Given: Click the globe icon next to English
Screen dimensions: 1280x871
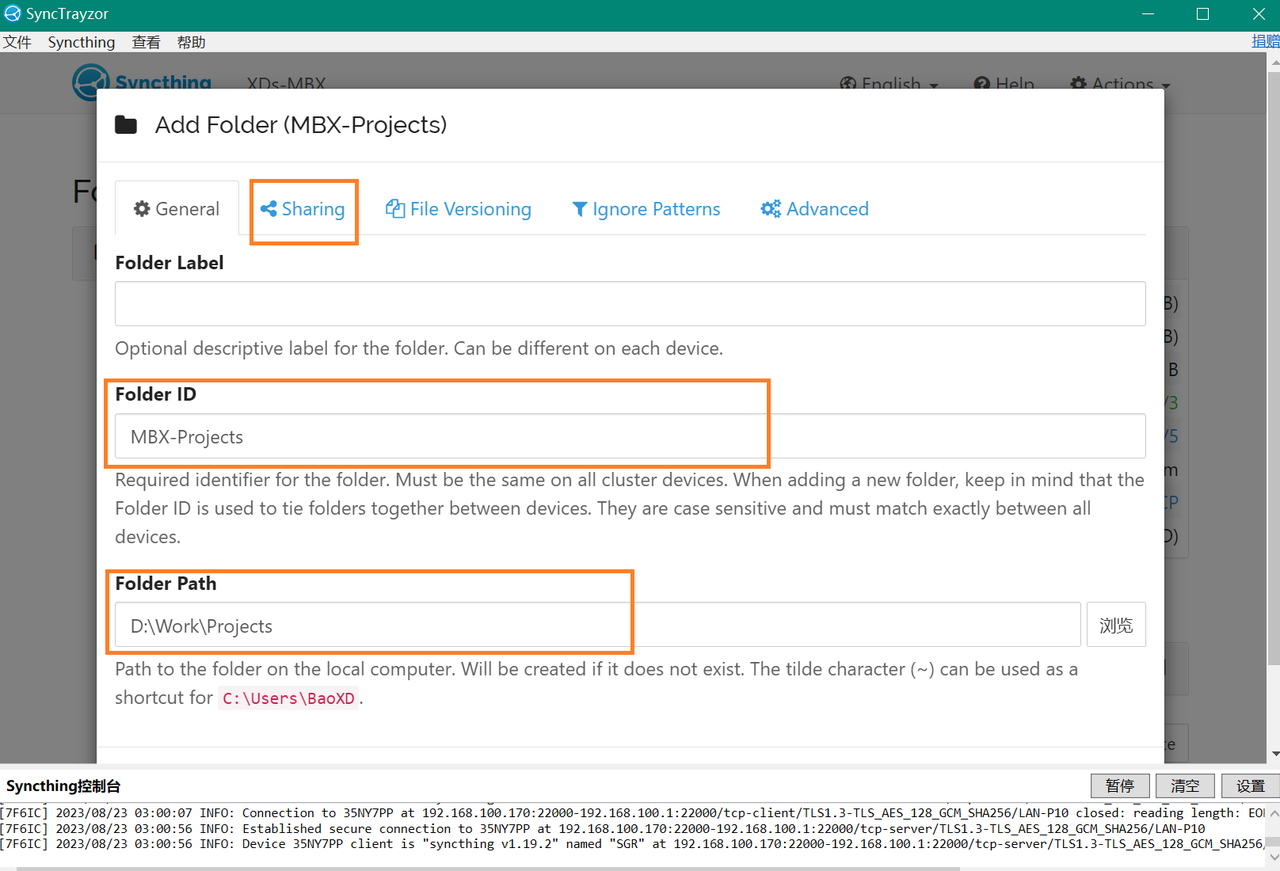Looking at the screenshot, I should point(848,84).
